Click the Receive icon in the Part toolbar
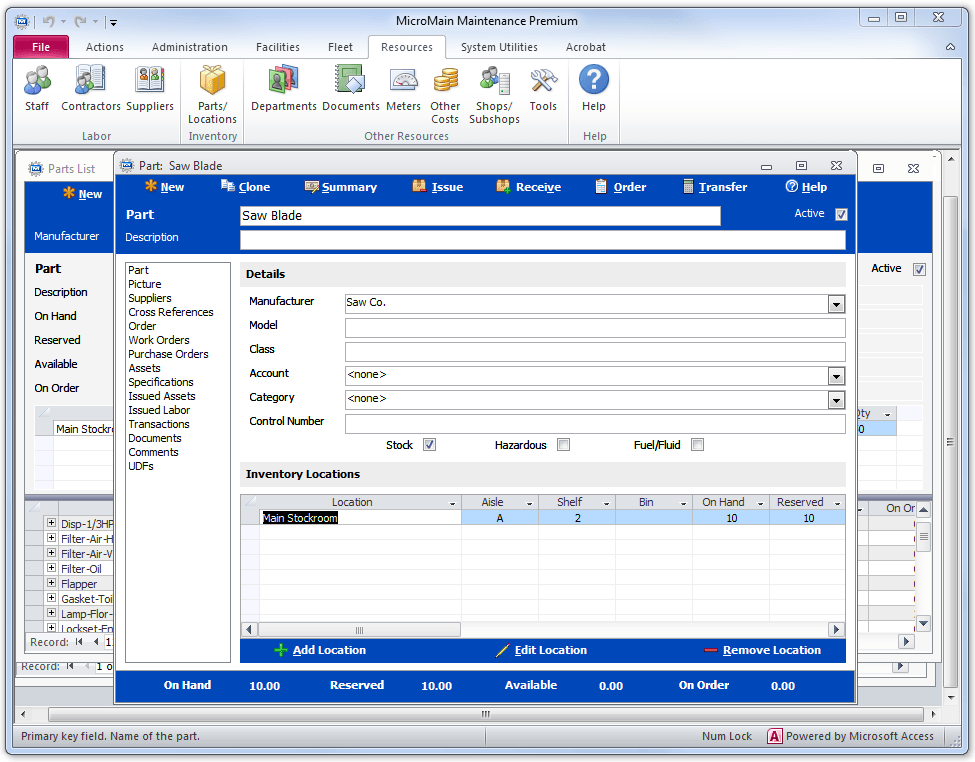Screen dimensions: 975x762 (x=528, y=187)
